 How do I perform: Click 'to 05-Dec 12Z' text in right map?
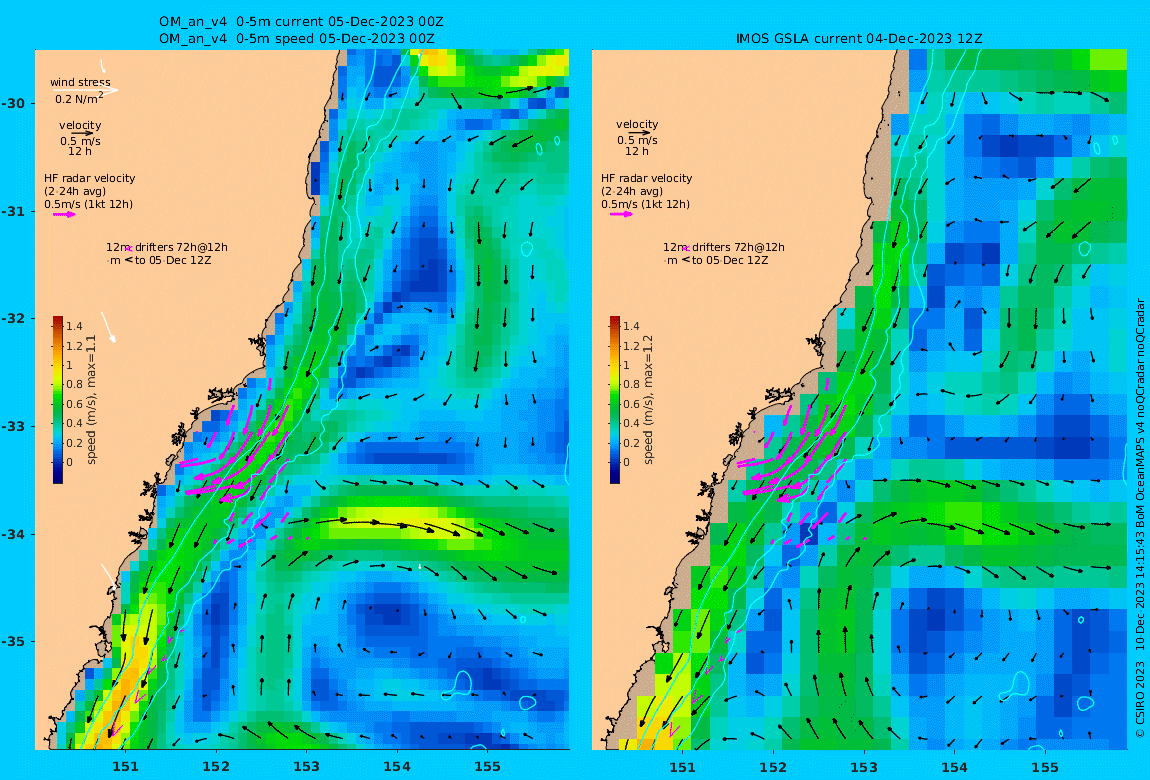730,260
